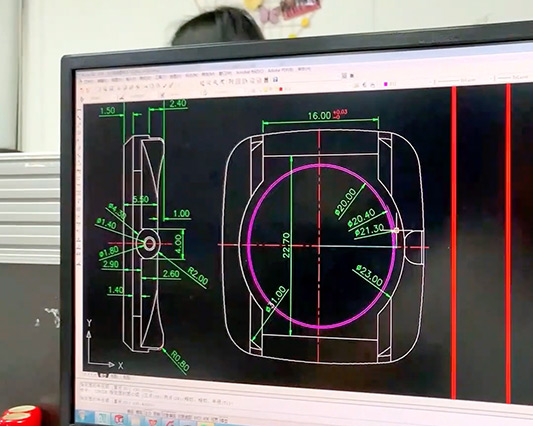
Task: Select the ø1.80 diameter dimension
Action: point(109,251)
